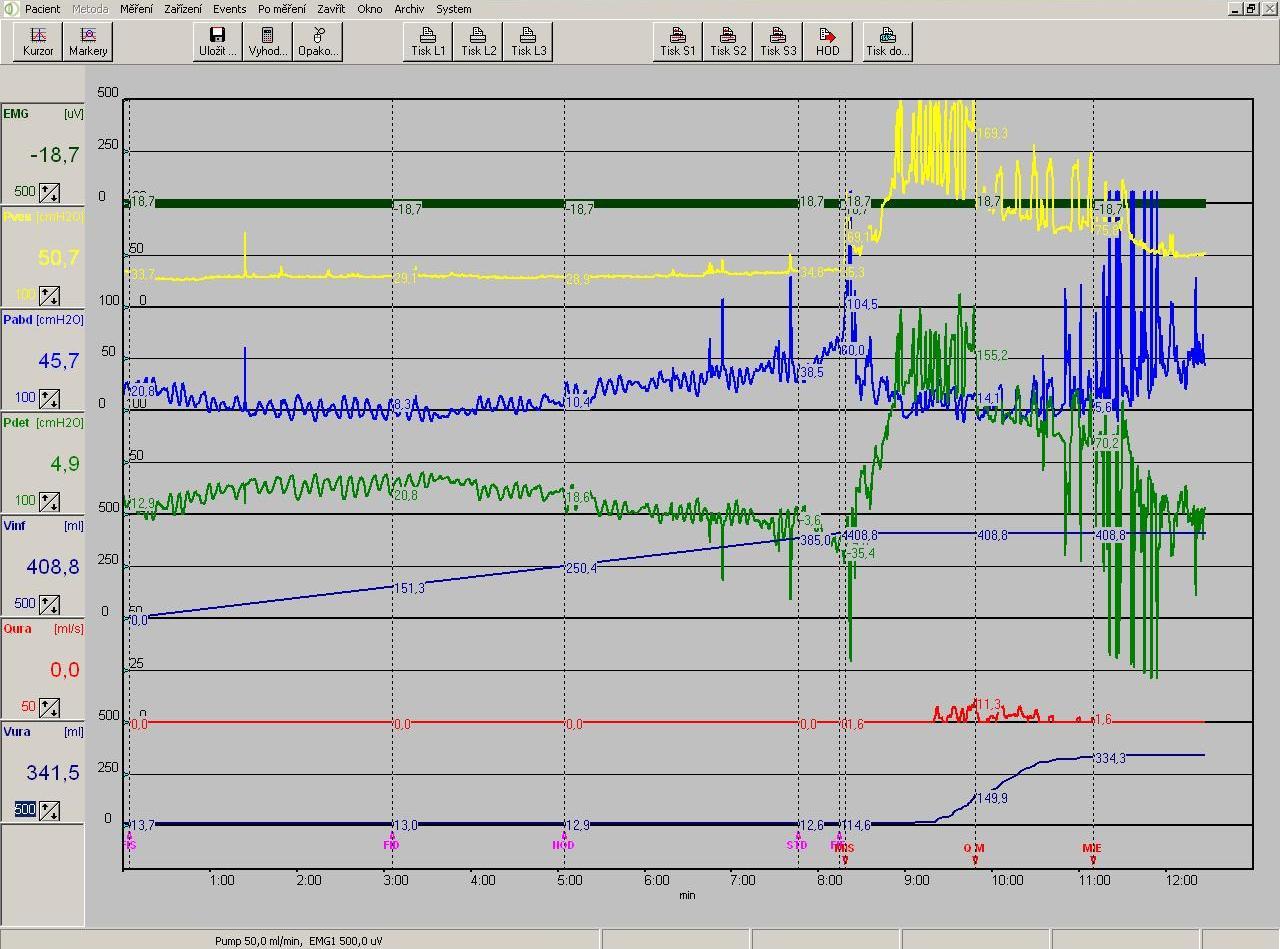Viewport: 1280px width, 949px height.
Task: Open the Events menu
Action: 230,9
